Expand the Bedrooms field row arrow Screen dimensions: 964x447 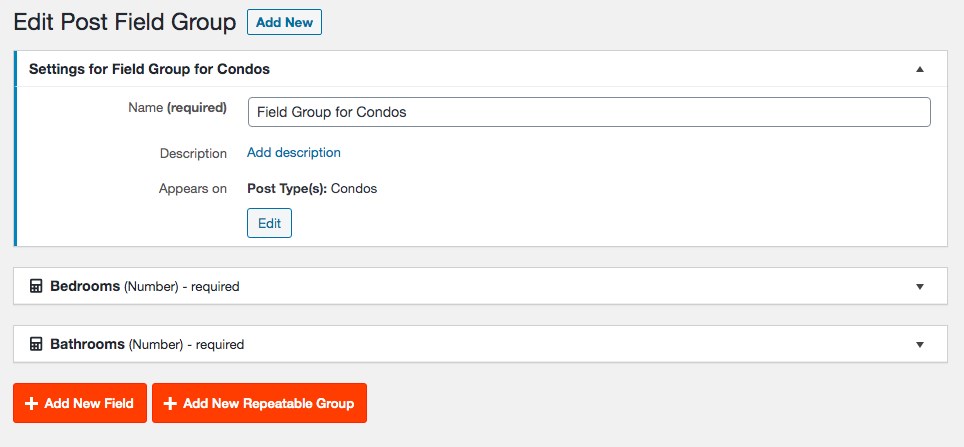tap(920, 287)
